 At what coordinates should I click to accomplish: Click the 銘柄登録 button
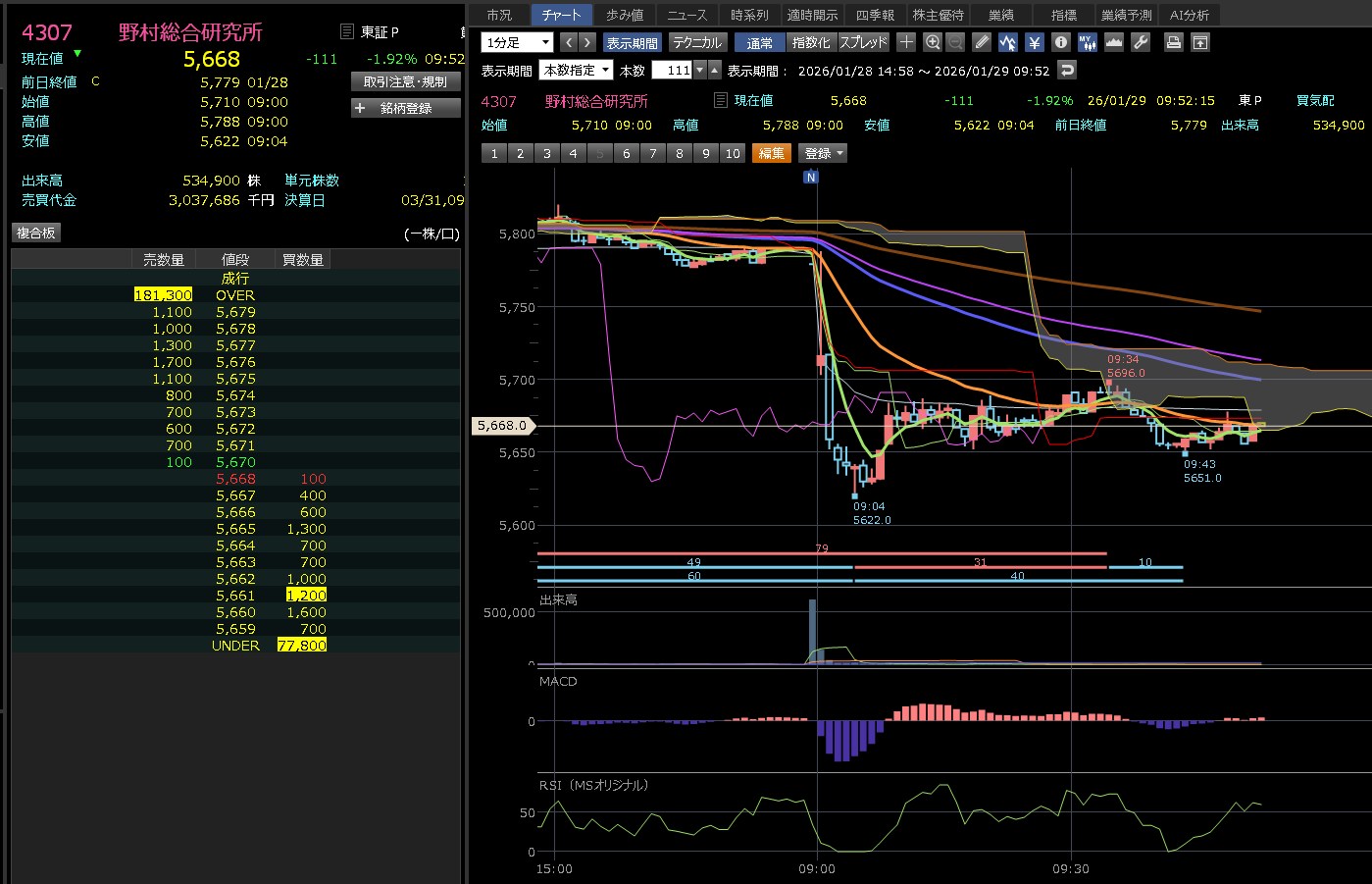(405, 108)
